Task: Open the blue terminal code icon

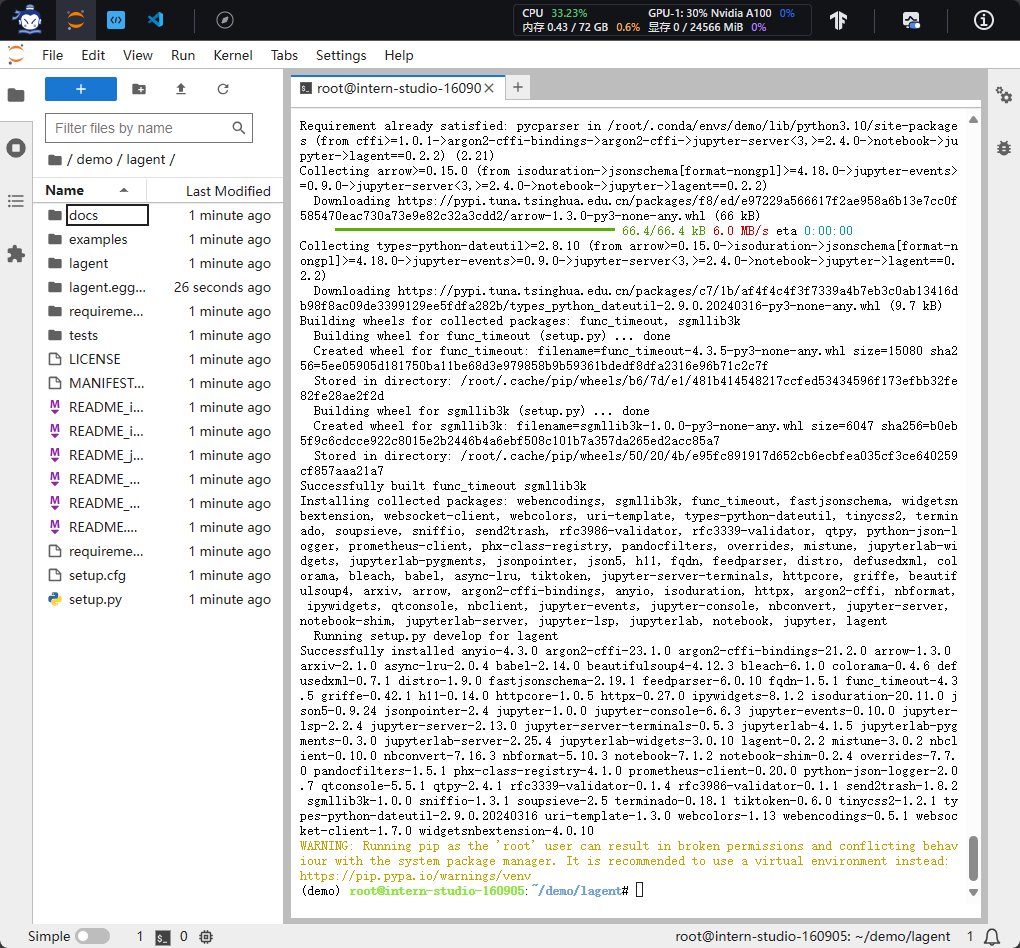Action: click(x=116, y=20)
